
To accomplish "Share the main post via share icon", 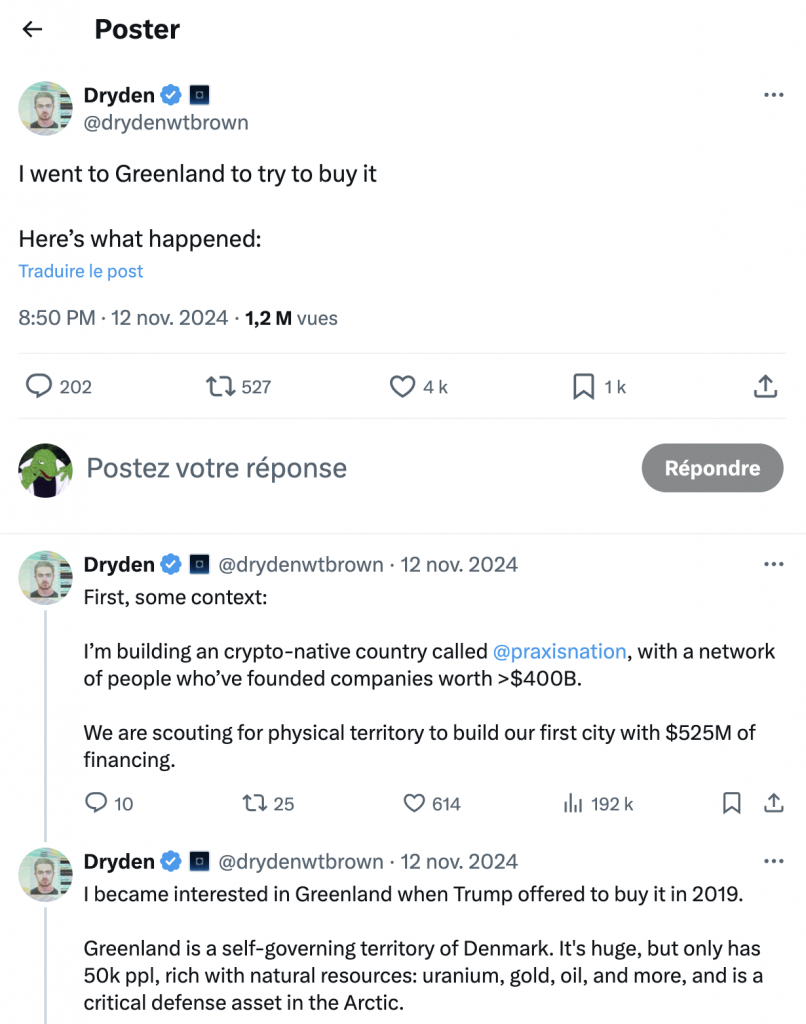I will tap(765, 386).
